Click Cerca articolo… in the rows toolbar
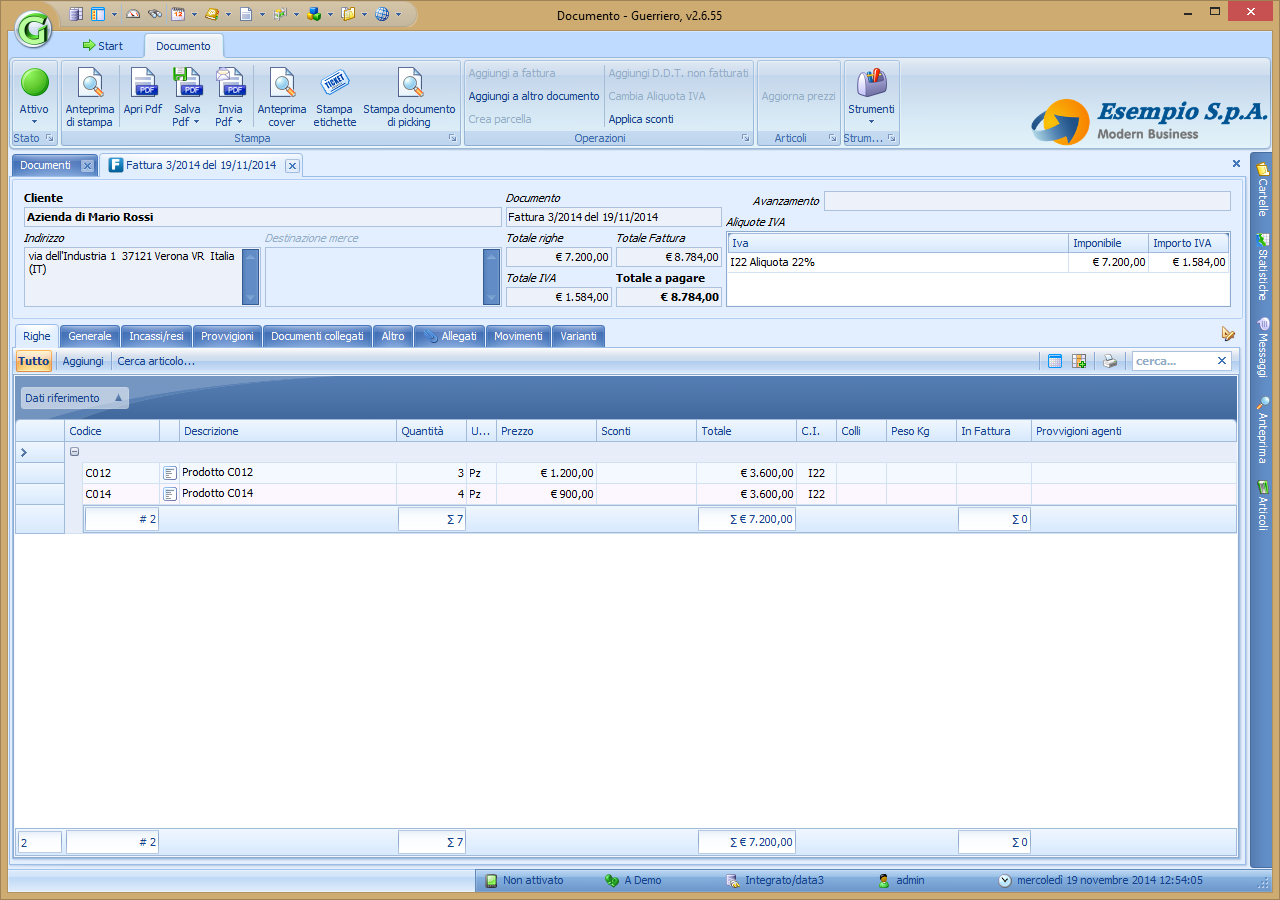This screenshot has height=900, width=1280. 156,361
